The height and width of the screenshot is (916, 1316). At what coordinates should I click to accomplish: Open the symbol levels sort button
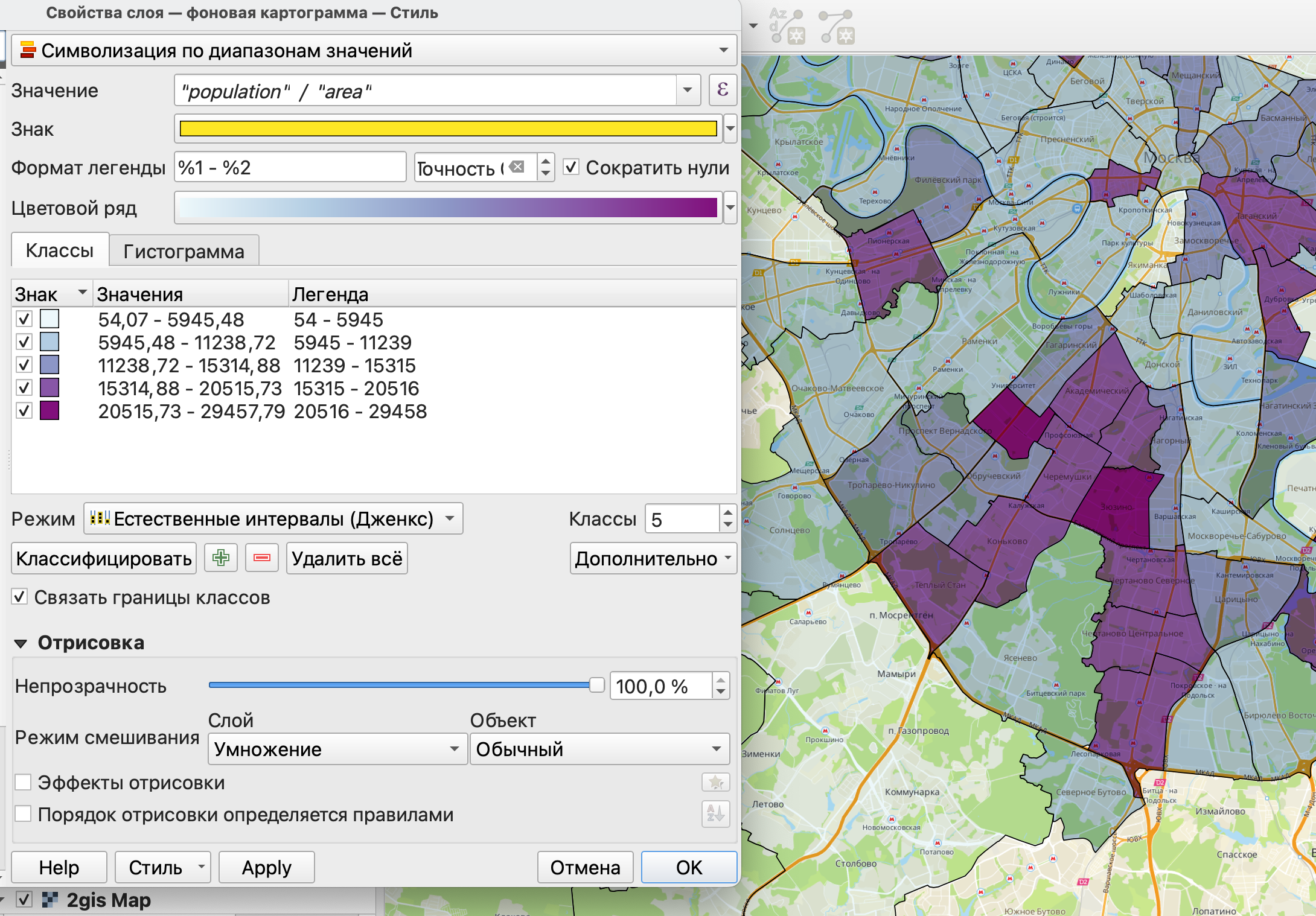(716, 814)
